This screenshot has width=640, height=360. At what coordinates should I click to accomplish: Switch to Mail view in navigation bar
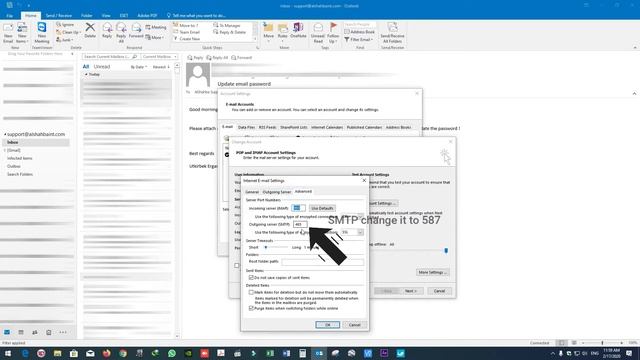7,332
